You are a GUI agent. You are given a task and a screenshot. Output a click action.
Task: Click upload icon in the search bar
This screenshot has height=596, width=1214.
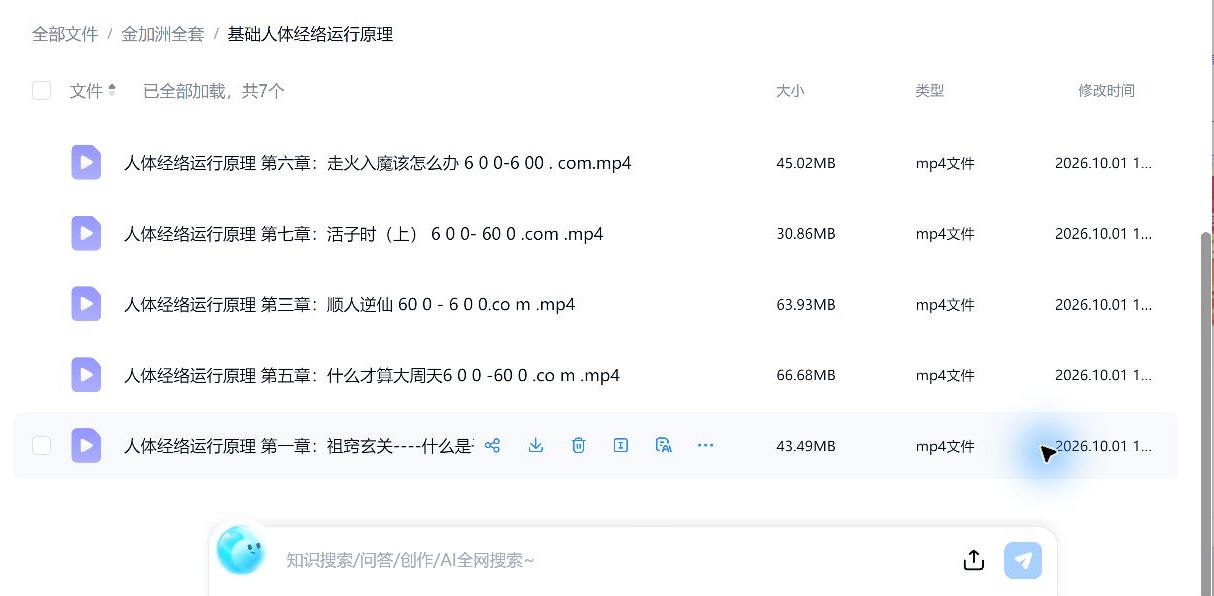click(x=974, y=560)
